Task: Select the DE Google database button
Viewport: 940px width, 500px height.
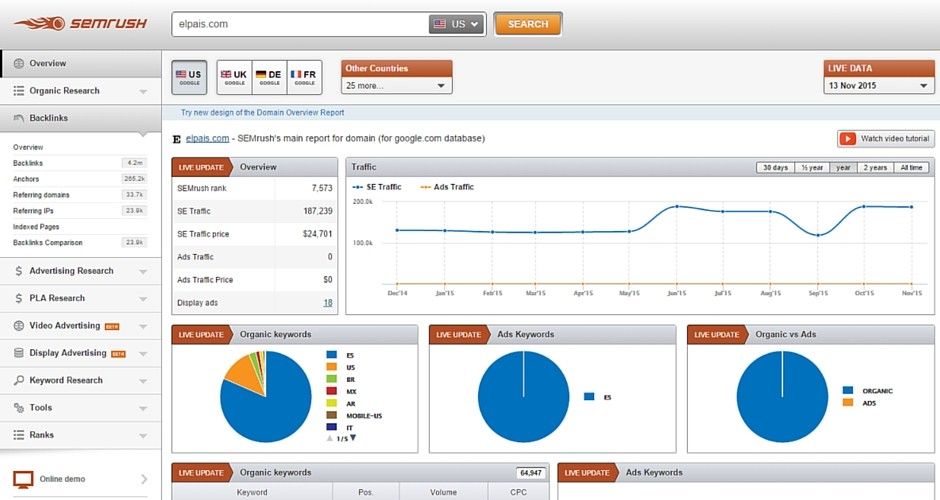Action: pos(269,77)
